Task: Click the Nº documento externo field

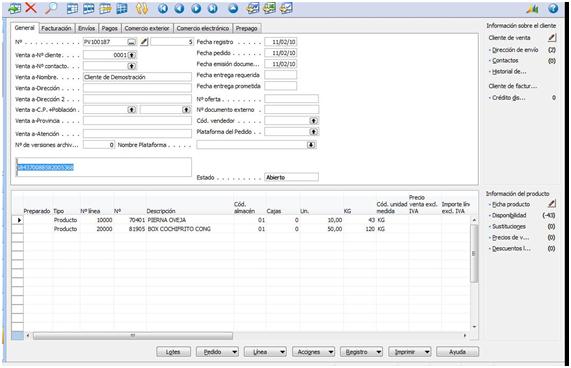Action: [x=291, y=110]
